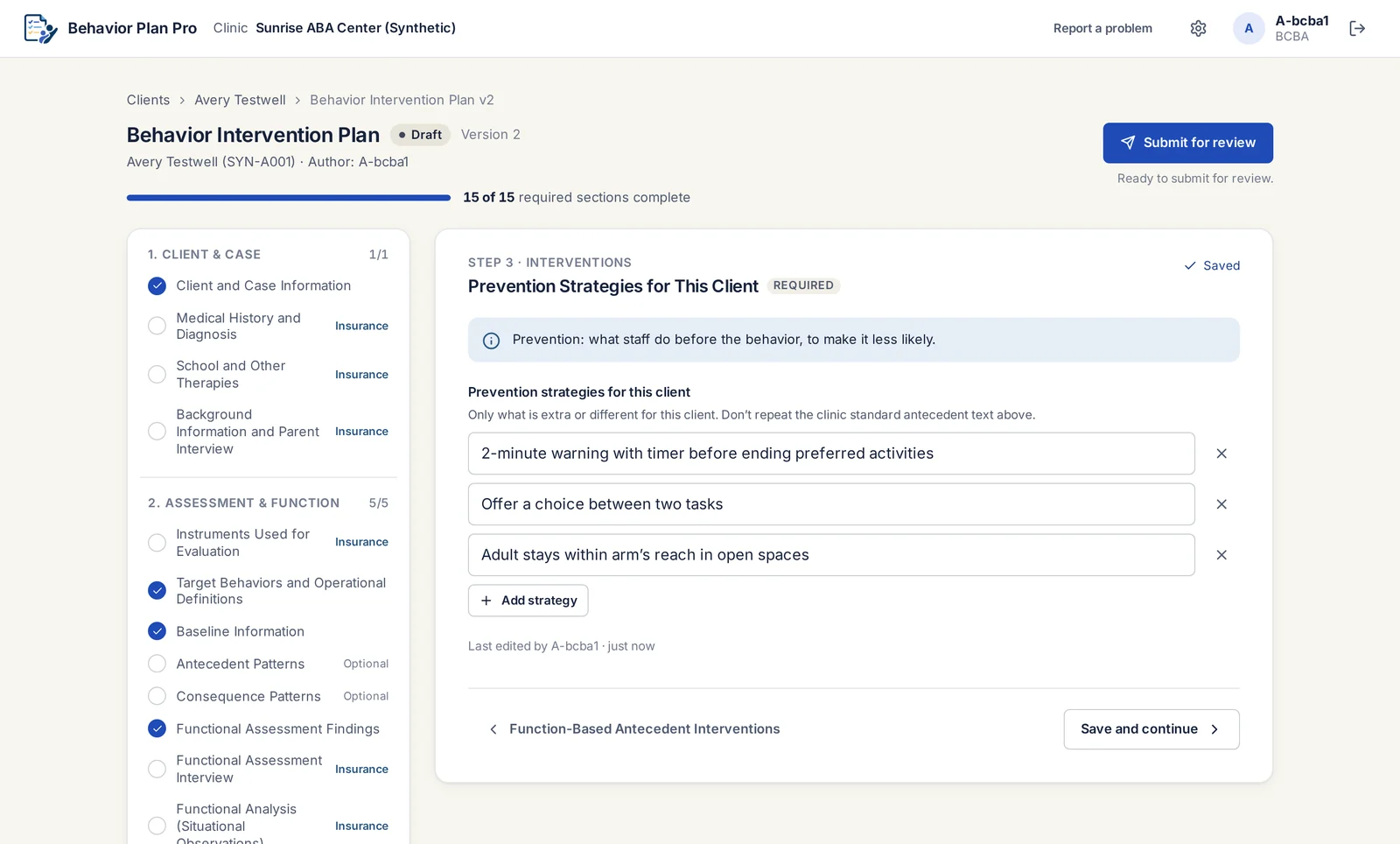The height and width of the screenshot is (844, 1400).
Task: Click the Optional tag beside Consequence Patterns
Action: pos(366,696)
